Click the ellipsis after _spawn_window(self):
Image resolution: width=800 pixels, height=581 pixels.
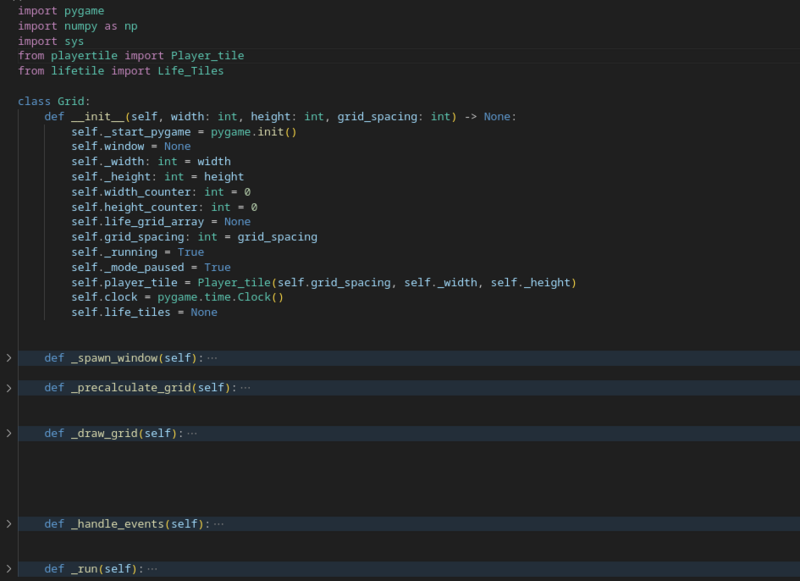[x=212, y=358]
